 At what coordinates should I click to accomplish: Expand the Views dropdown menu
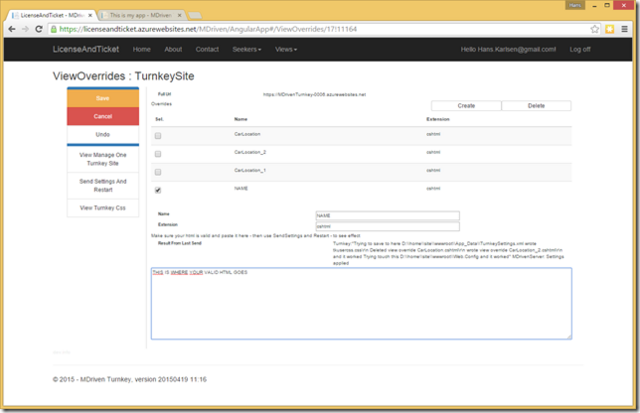pos(286,49)
